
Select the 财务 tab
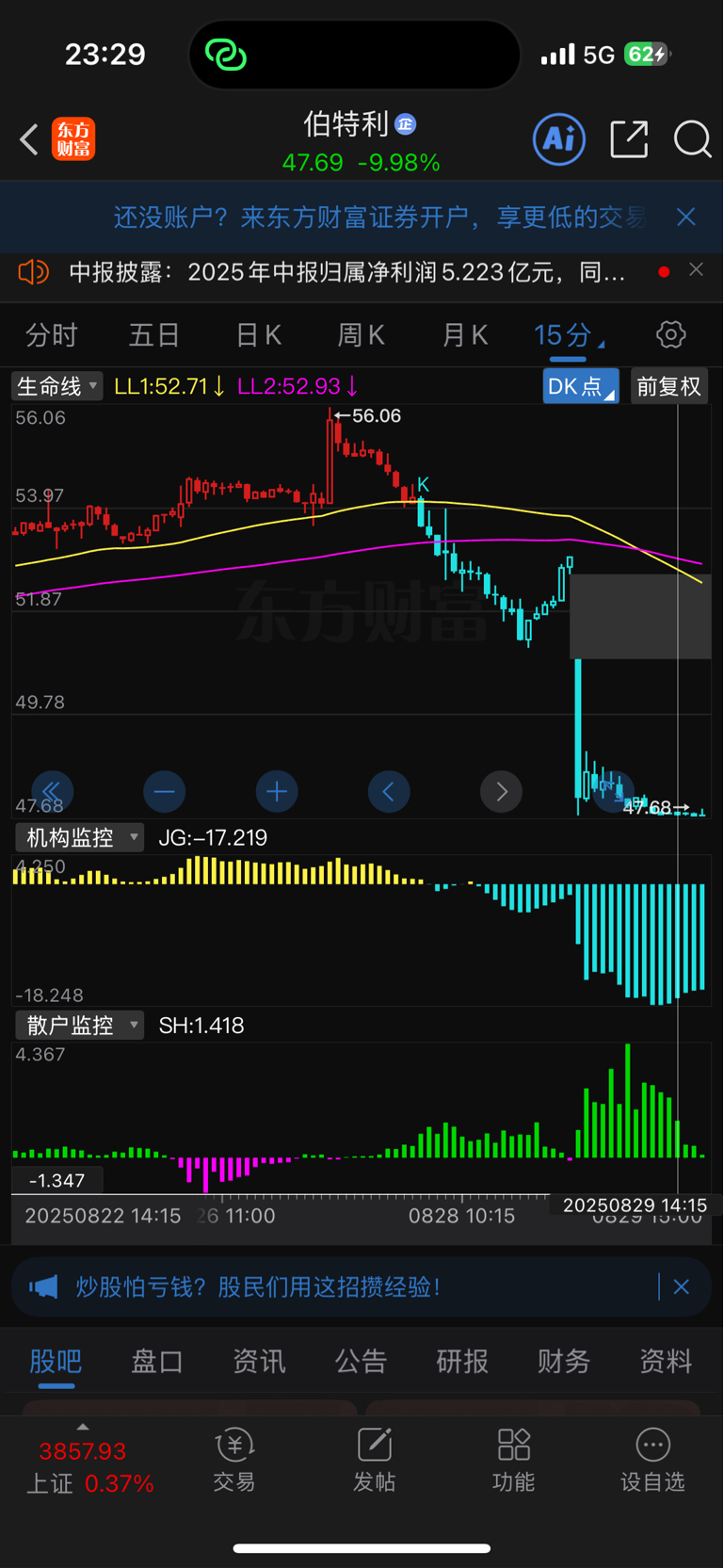[x=564, y=1361]
